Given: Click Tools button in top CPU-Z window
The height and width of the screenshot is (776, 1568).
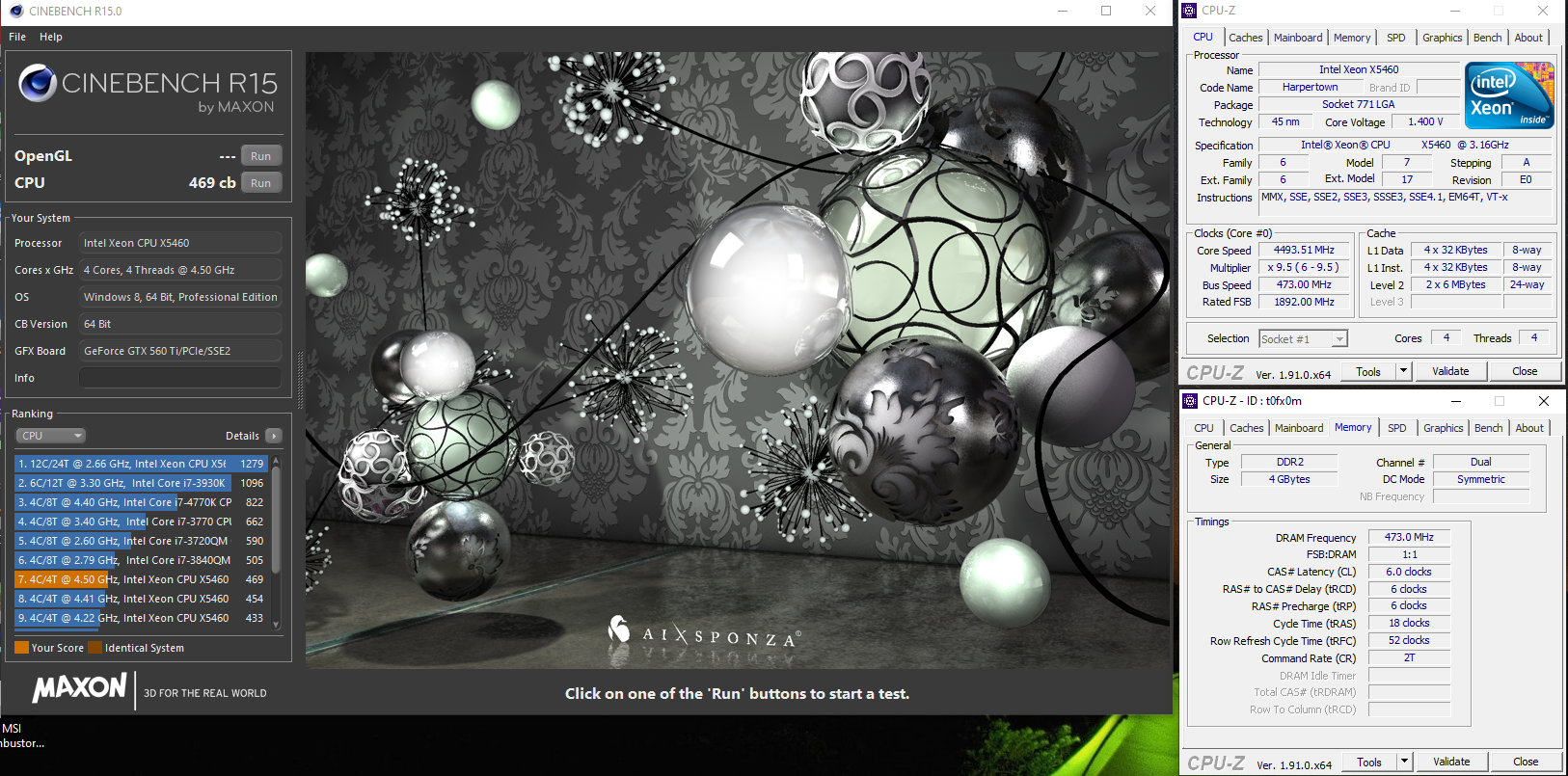Looking at the screenshot, I should tap(1368, 371).
